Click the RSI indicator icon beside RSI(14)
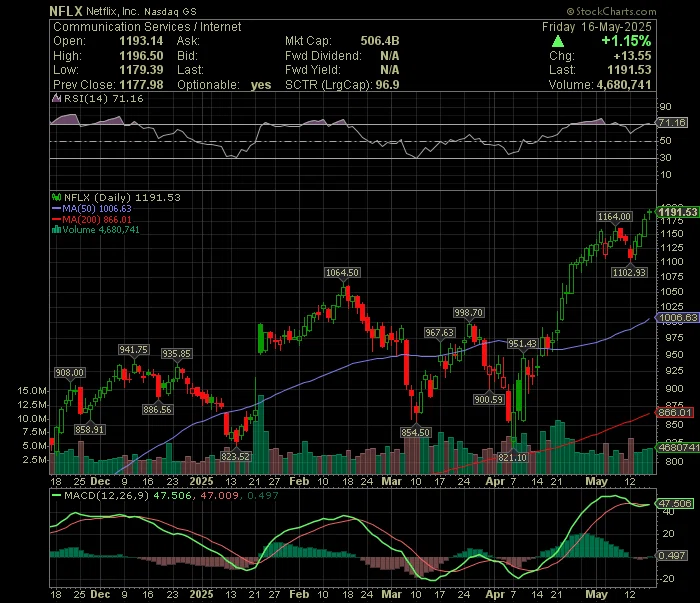The width and height of the screenshot is (700, 603). click(x=56, y=98)
